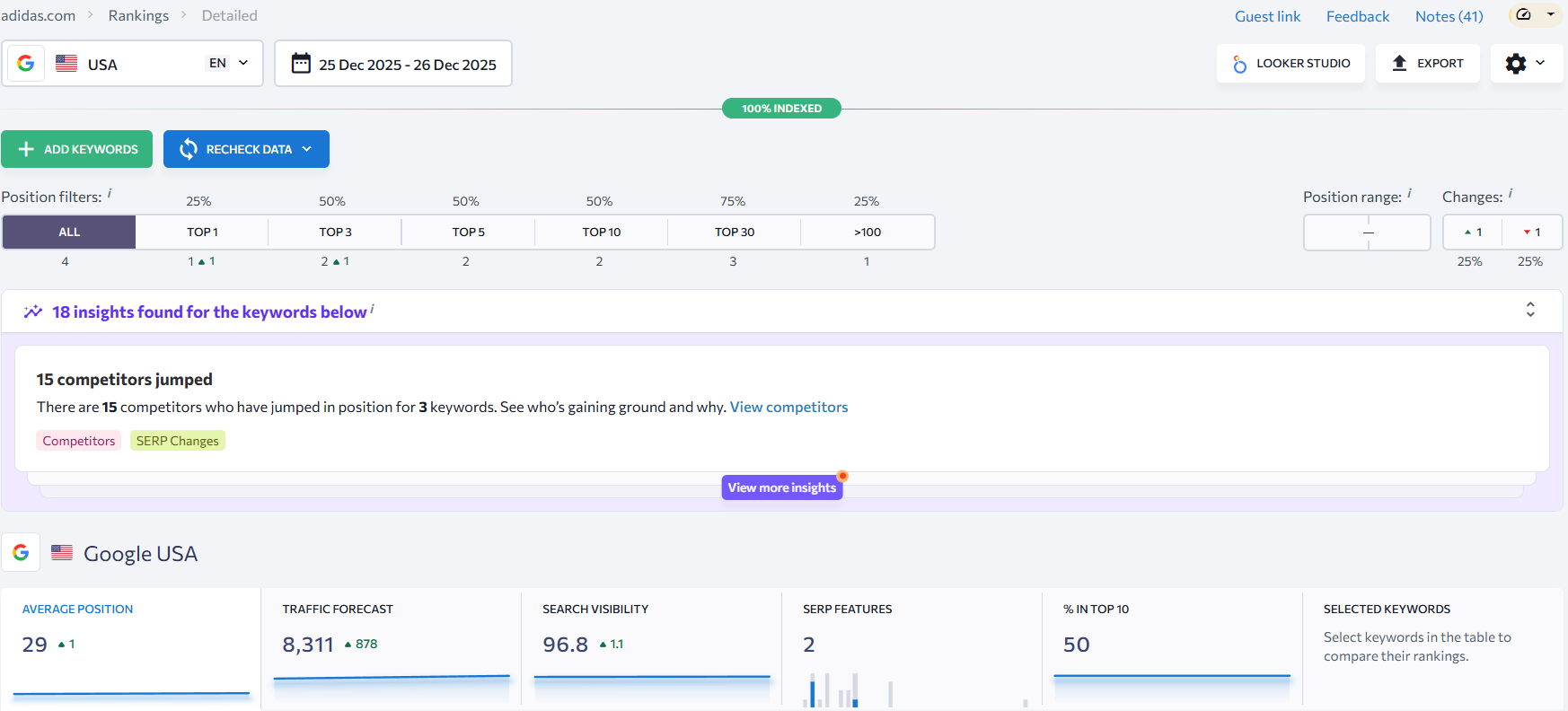Click info icon next to Position filters
The width and height of the screenshot is (1568, 711).
(x=110, y=193)
